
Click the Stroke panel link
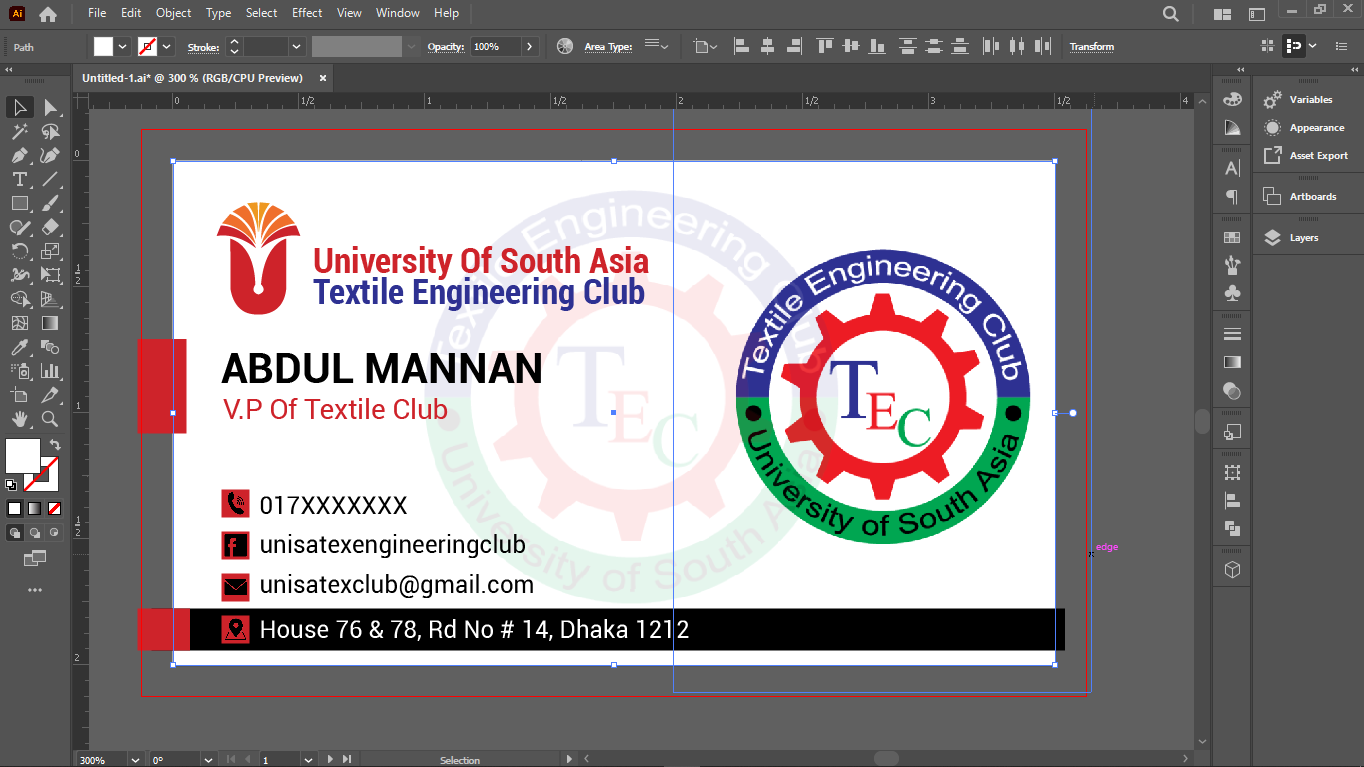click(204, 47)
